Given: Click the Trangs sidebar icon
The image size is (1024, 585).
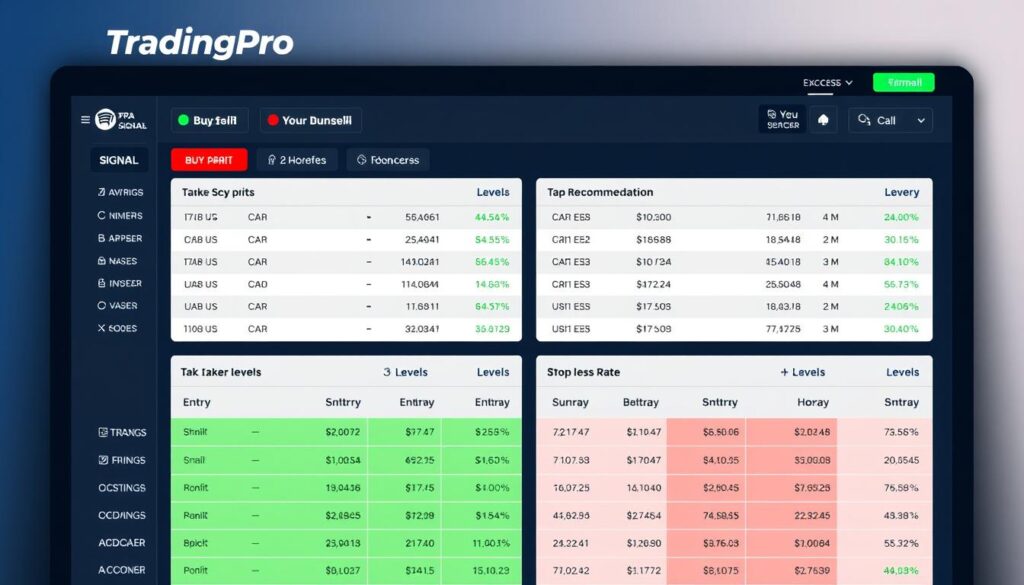Looking at the screenshot, I should point(102,433).
